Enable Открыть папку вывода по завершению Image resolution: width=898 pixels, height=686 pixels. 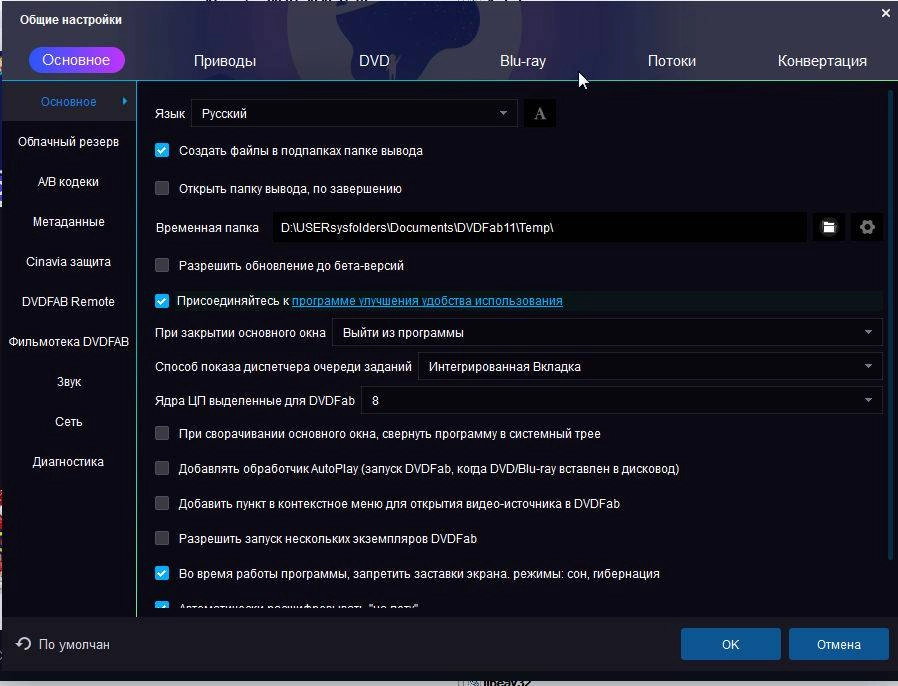tap(162, 188)
